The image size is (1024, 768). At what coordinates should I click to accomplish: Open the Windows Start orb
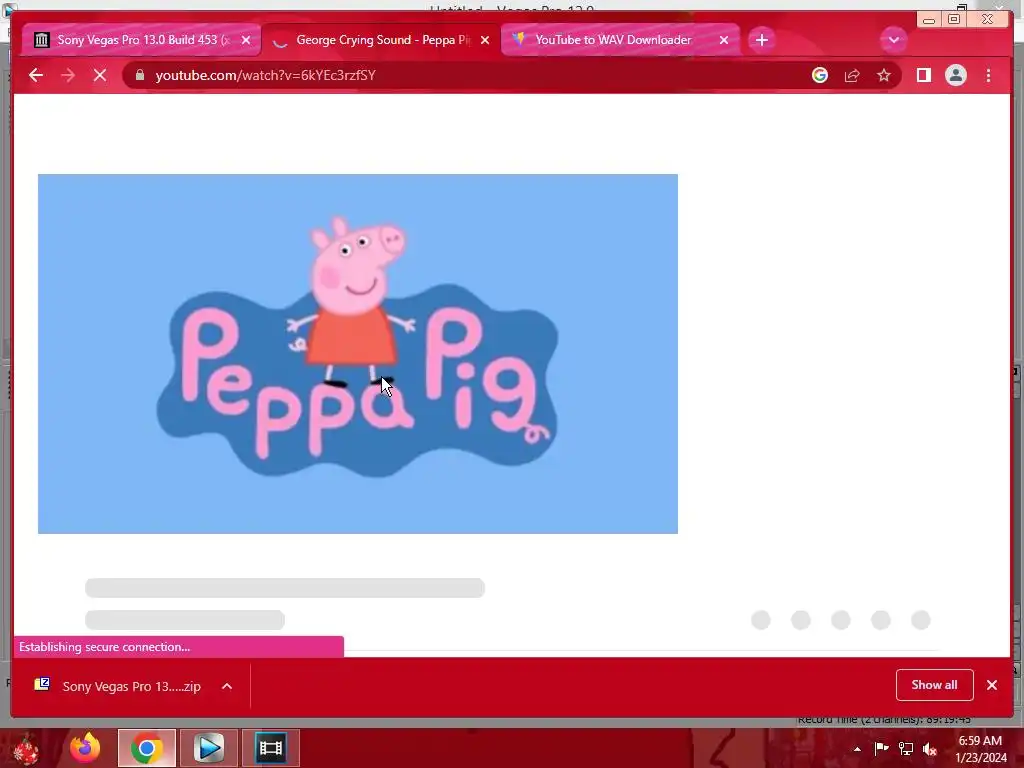(26, 748)
